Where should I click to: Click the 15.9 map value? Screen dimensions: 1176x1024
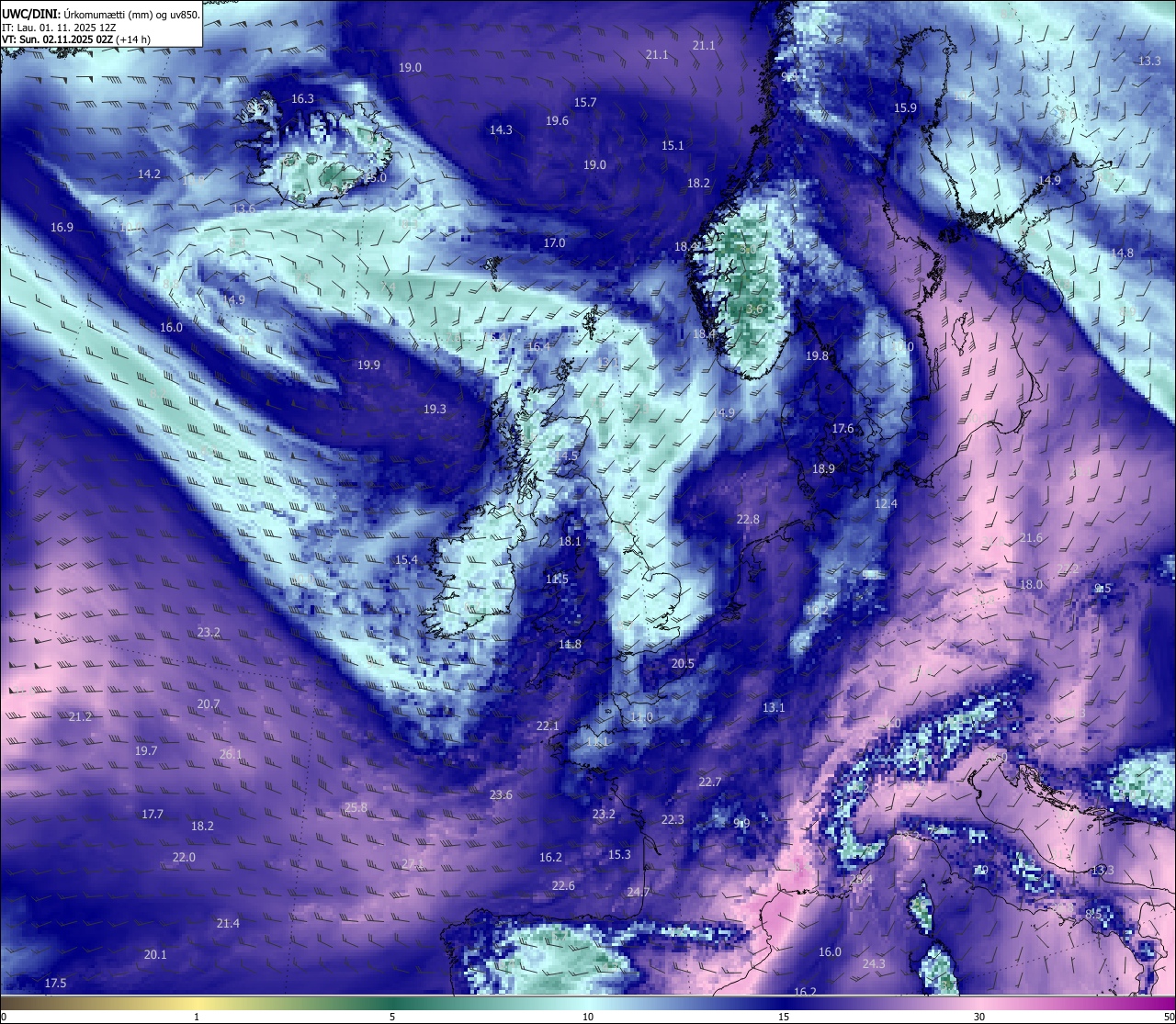(905, 108)
